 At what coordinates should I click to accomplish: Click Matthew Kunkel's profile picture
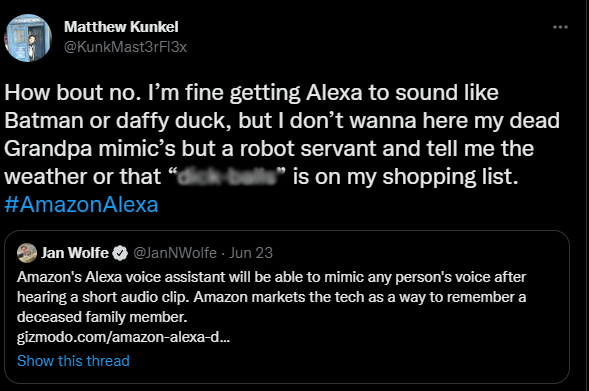[x=28, y=38]
